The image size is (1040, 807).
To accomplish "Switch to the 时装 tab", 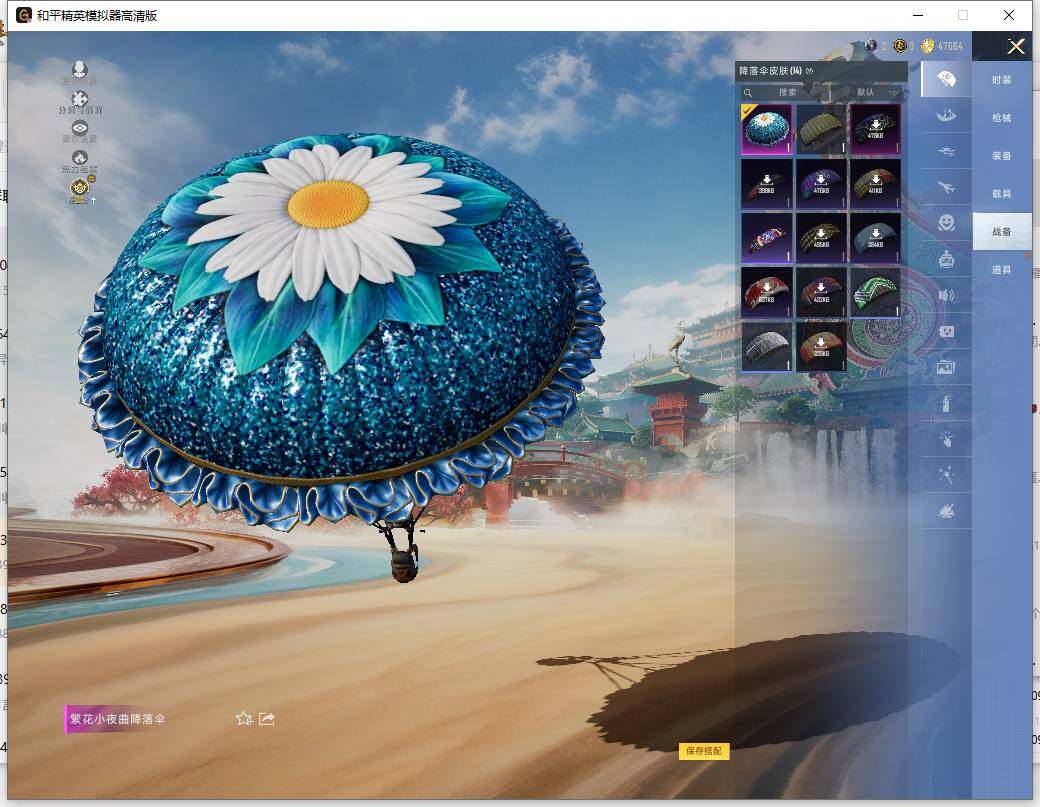I will point(1001,79).
